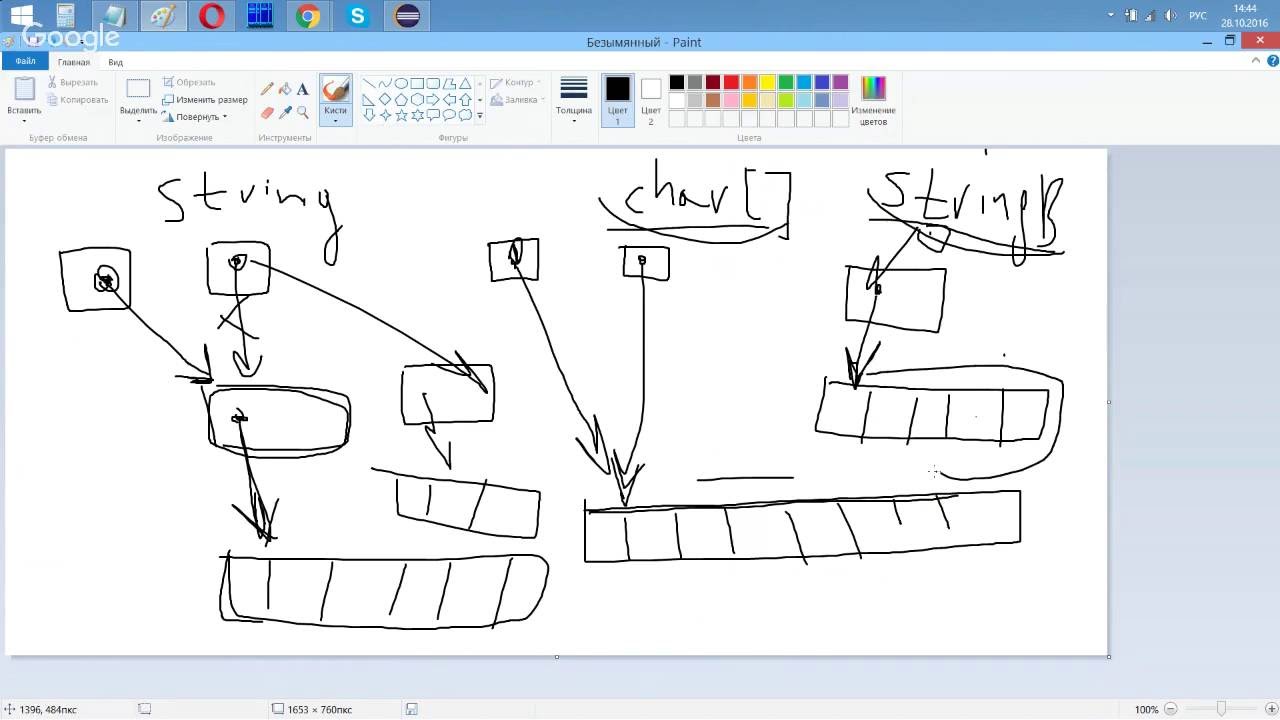Click the РУС input language indicator
The image size is (1280, 720).
coord(1197,16)
